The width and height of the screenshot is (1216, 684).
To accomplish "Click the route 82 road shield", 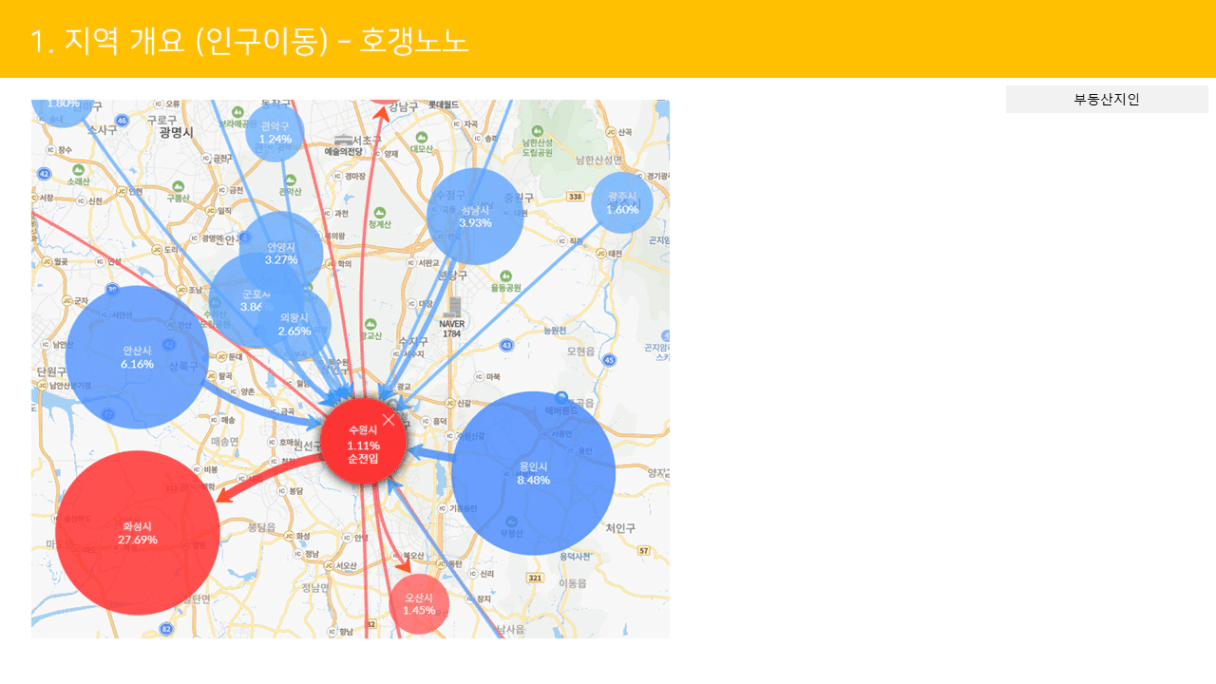I will [166, 629].
